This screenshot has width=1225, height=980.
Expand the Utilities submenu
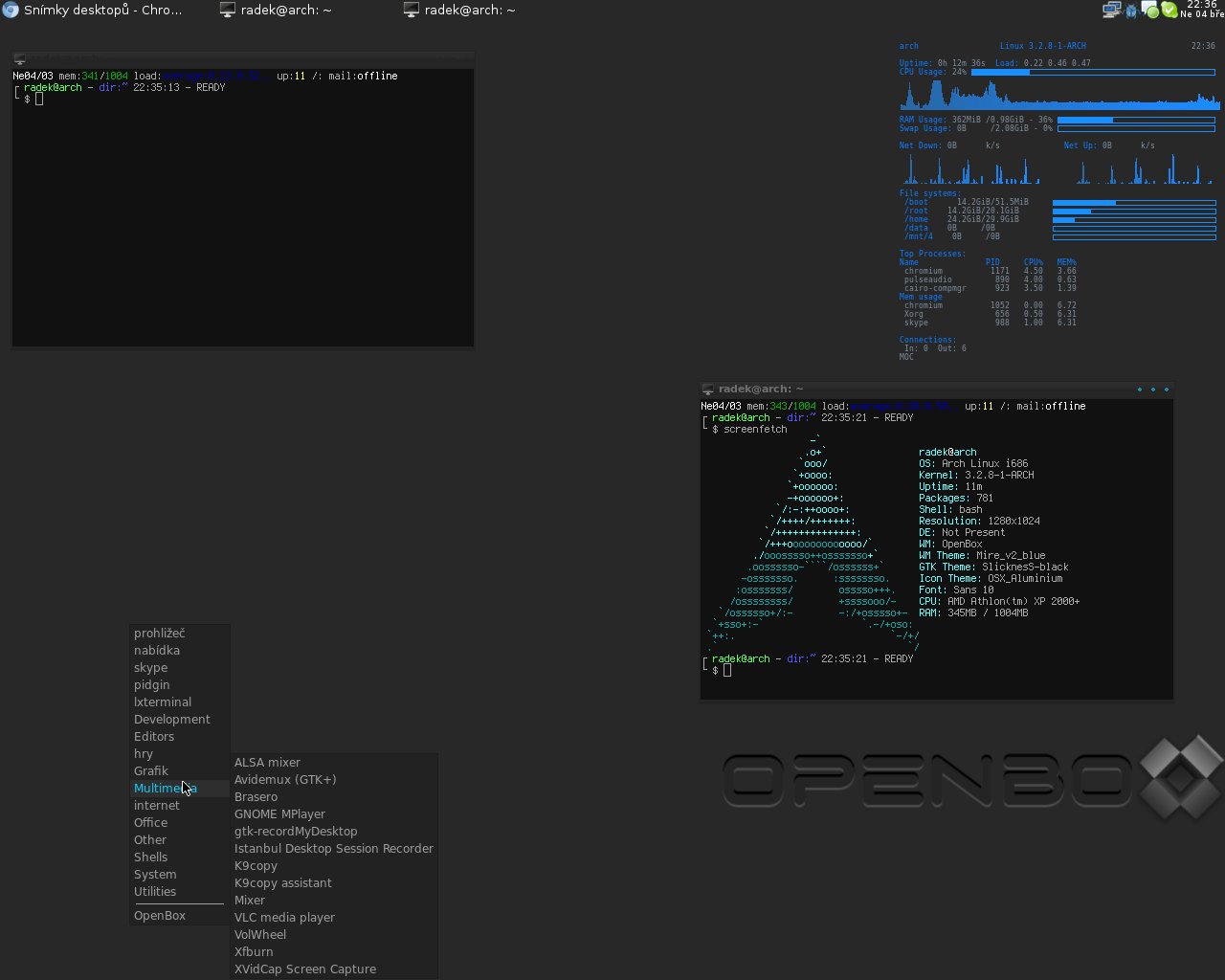click(x=180, y=892)
